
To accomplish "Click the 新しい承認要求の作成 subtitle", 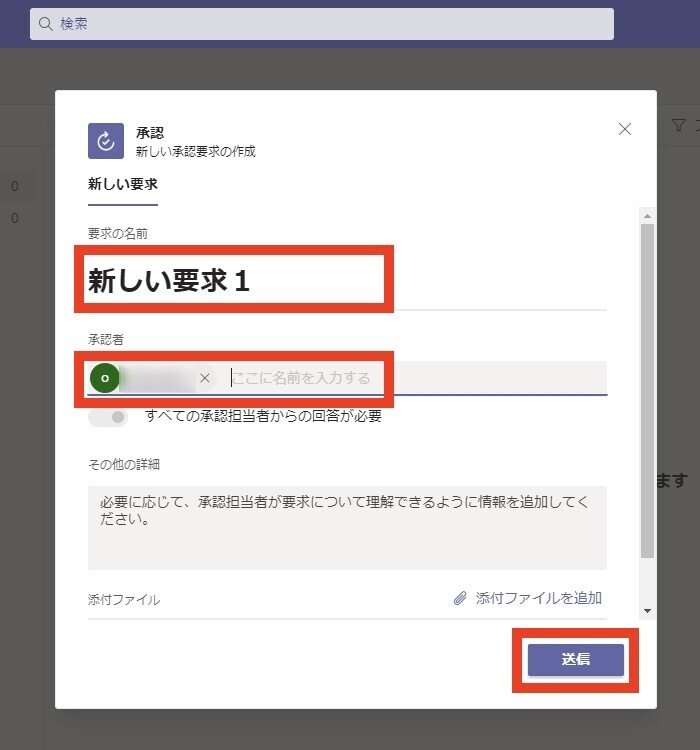I will [196, 152].
